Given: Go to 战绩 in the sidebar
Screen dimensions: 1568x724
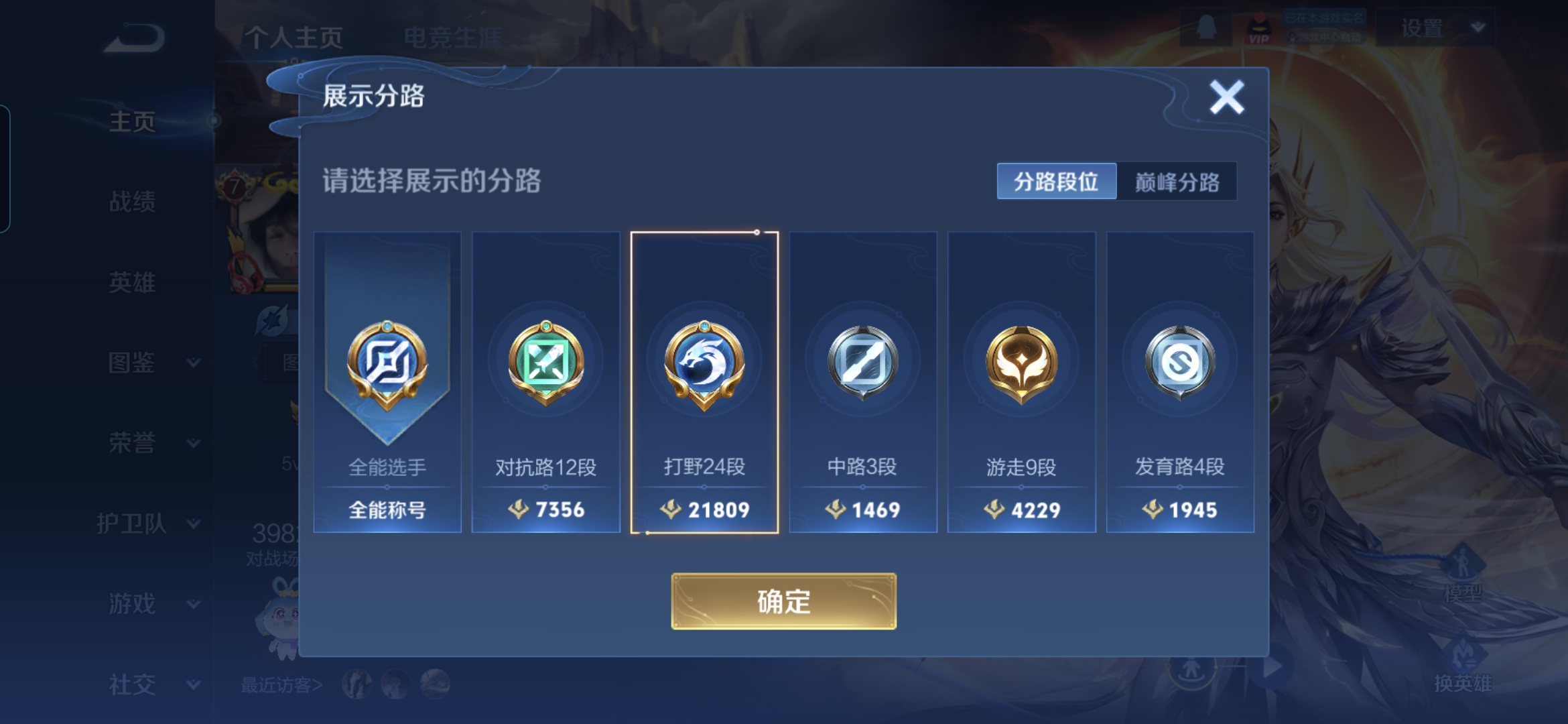Looking at the screenshot, I should pos(132,201).
